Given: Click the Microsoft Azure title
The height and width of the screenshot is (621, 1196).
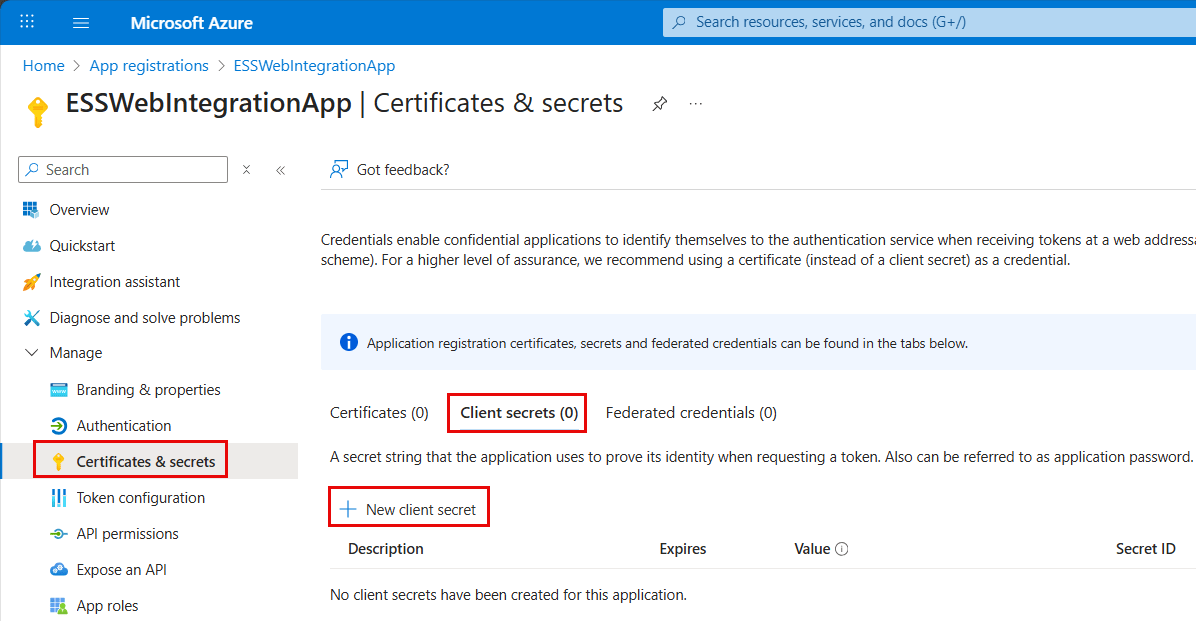Looking at the screenshot, I should (191, 23).
